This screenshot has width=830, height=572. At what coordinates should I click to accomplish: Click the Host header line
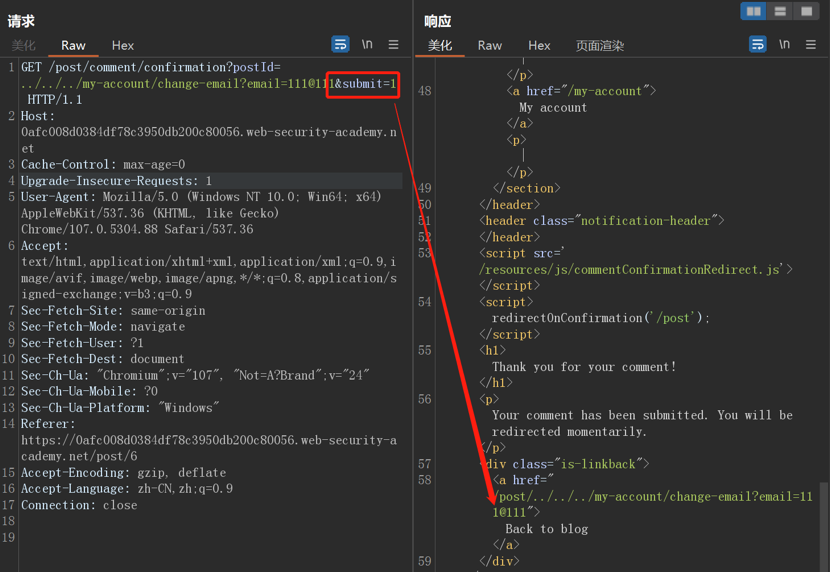38,116
